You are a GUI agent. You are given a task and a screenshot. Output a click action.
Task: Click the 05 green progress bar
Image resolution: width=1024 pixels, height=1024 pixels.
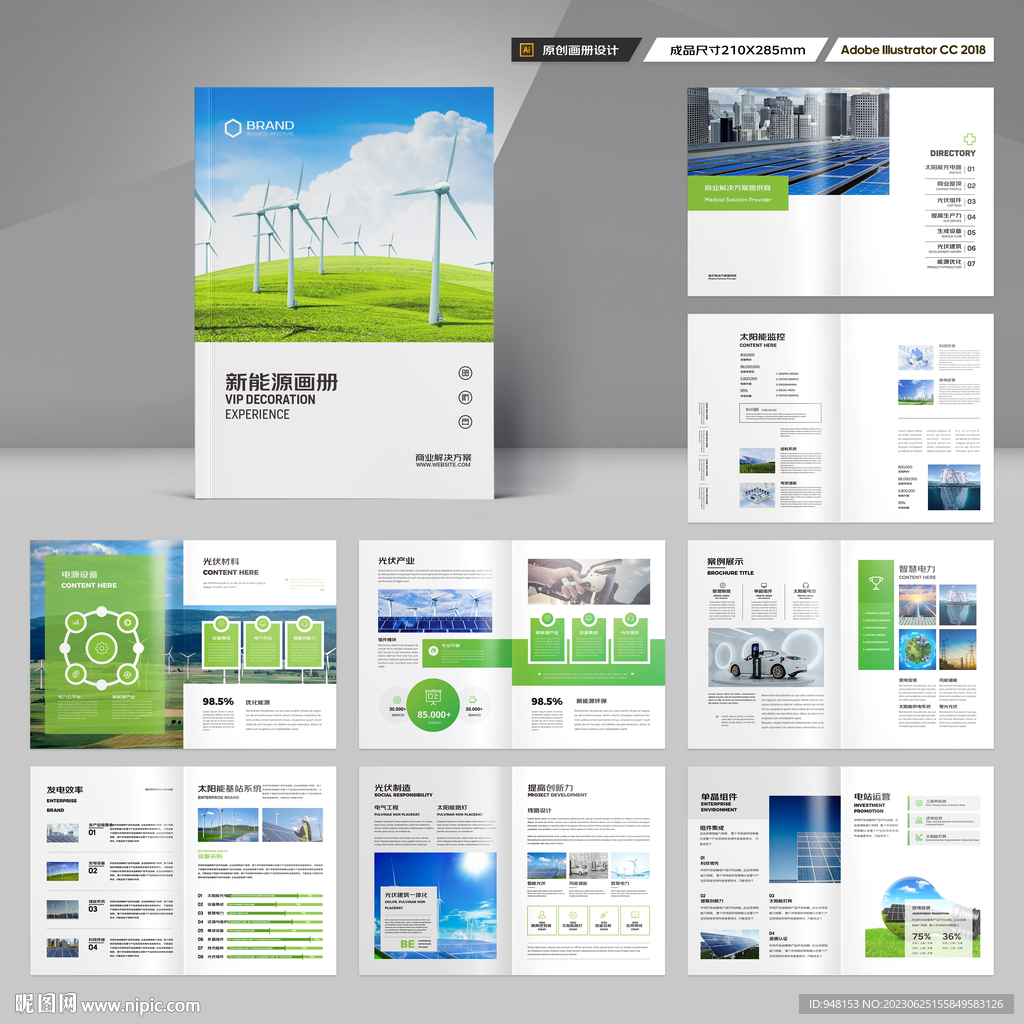(x=275, y=931)
